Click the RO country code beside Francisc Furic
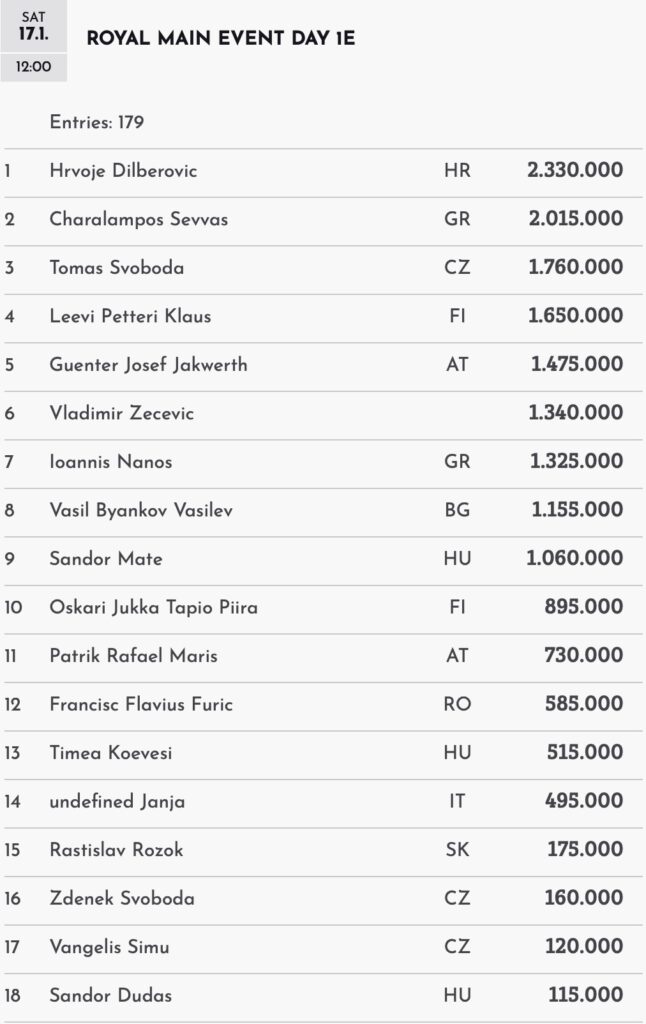The width and height of the screenshot is (646, 1024). coord(457,704)
